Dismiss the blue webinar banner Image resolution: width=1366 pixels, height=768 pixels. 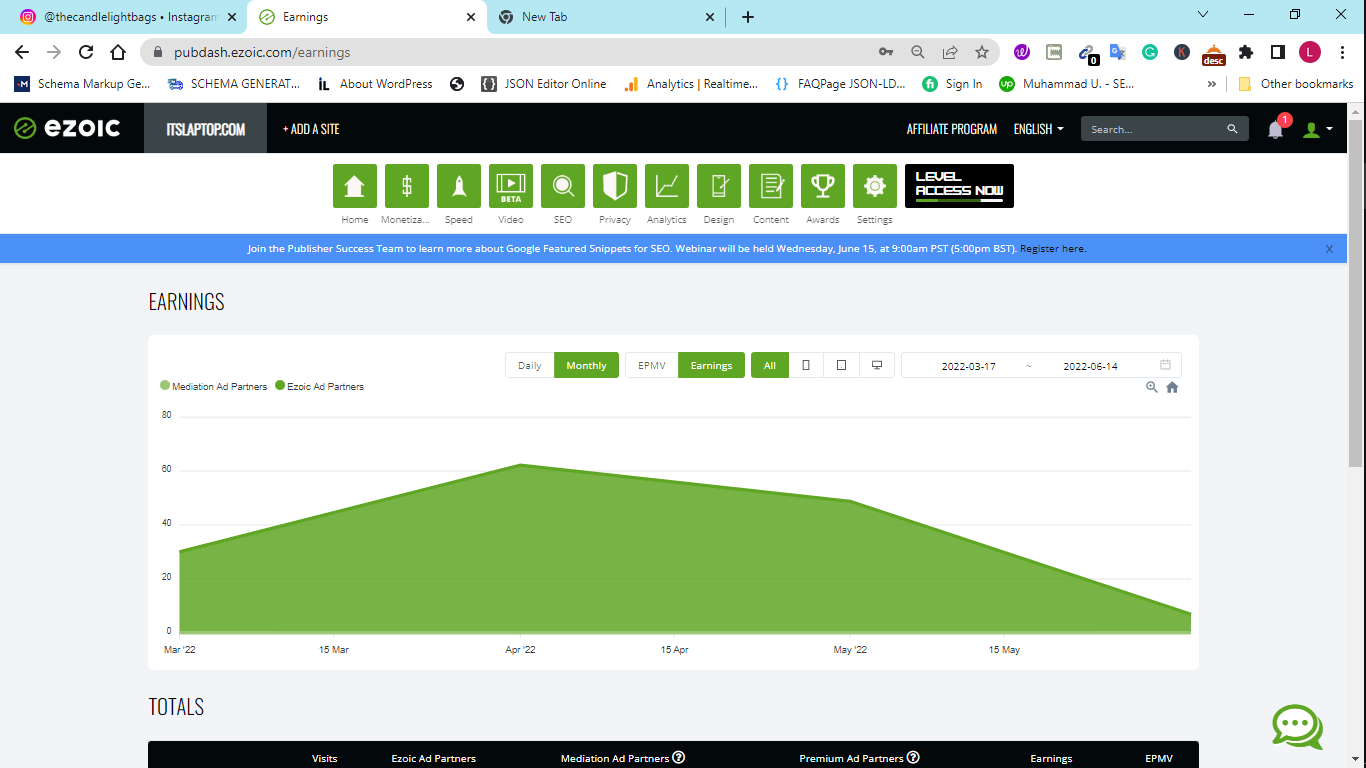tap(1329, 249)
